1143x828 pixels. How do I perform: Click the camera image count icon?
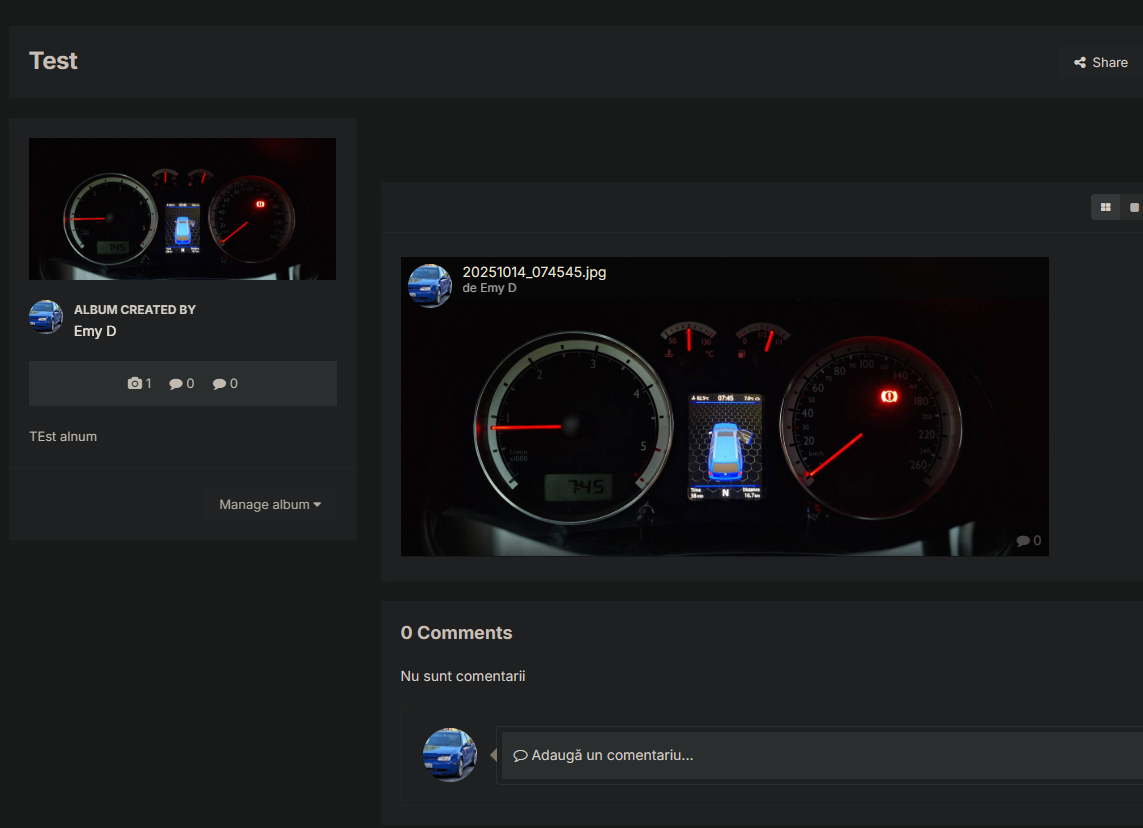135,384
